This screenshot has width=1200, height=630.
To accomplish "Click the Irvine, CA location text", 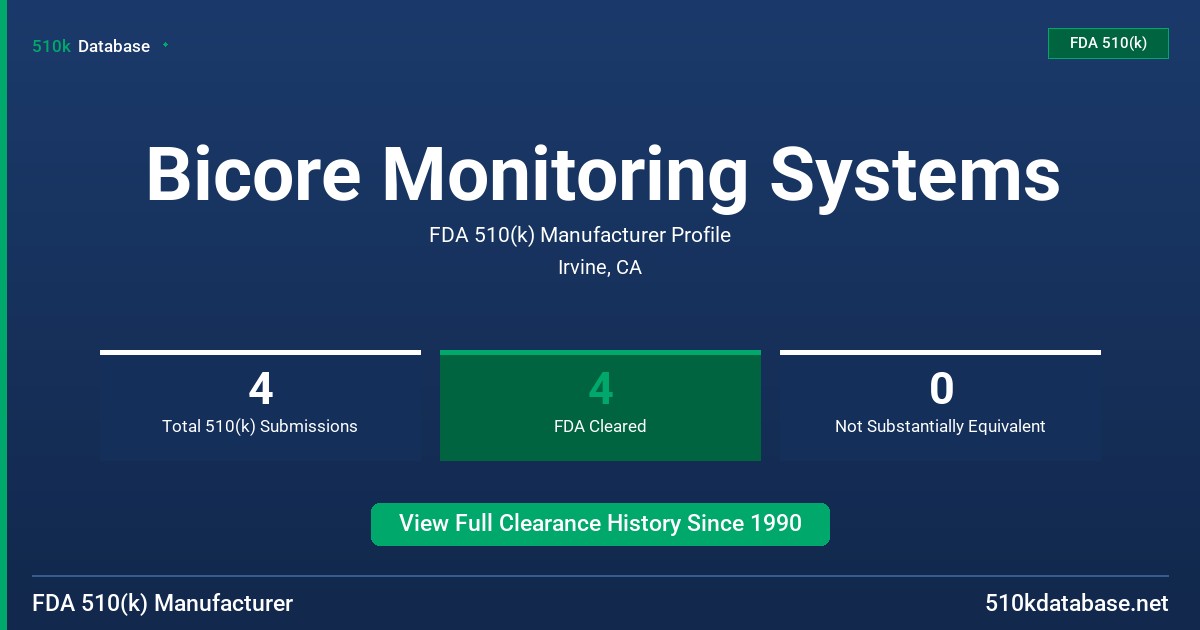I will click(x=600, y=267).
